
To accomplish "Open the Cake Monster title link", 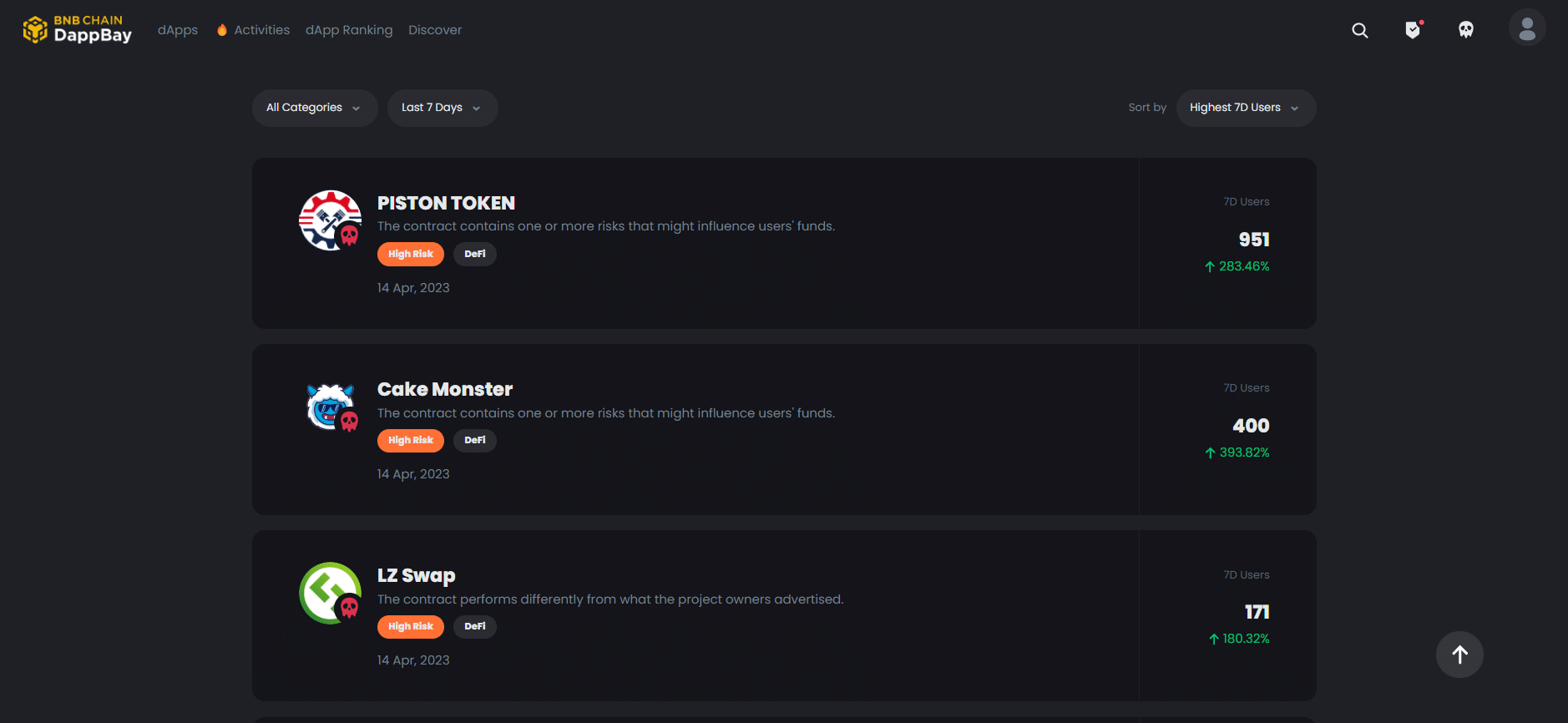I will 445,389.
